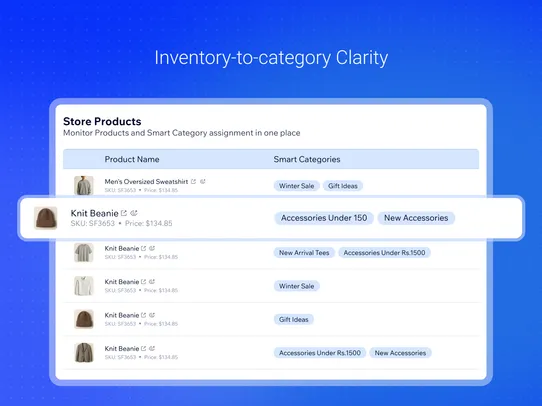The image size is (542, 406).
Task: Click icon right of external-link icon in New Arrival Tees row
Action: [152, 248]
